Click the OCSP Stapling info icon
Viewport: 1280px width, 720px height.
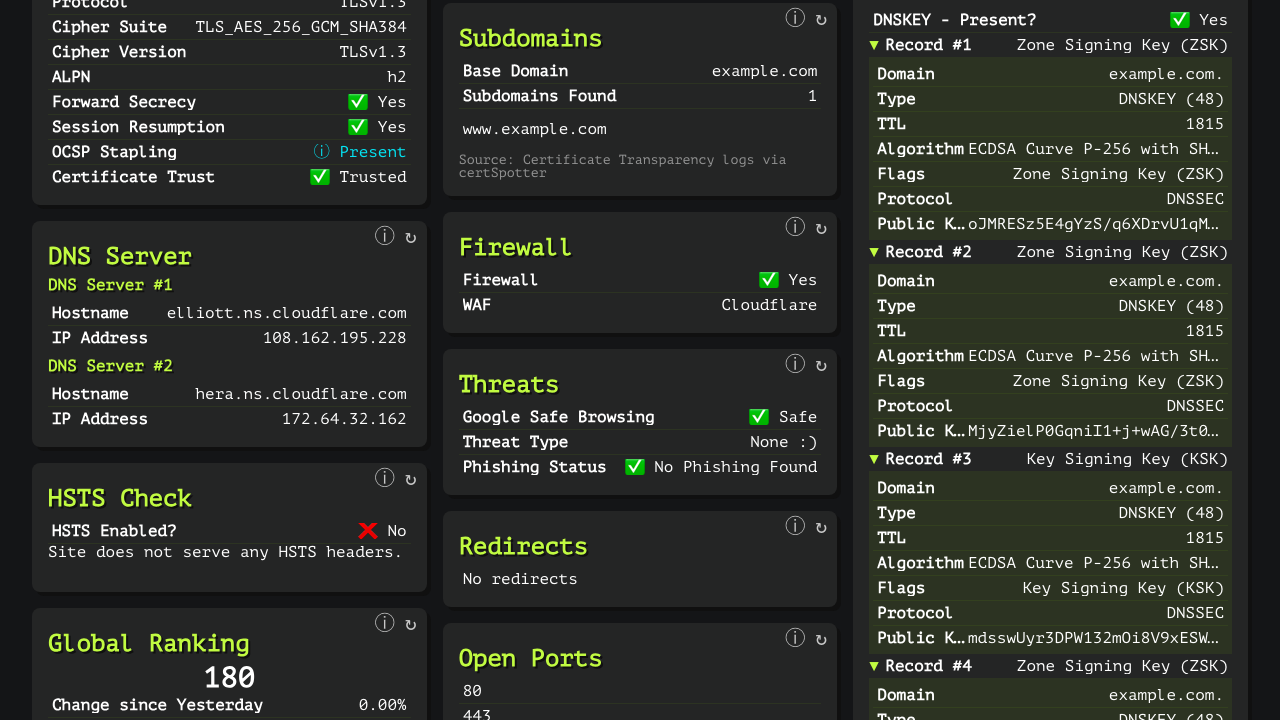pos(321,152)
